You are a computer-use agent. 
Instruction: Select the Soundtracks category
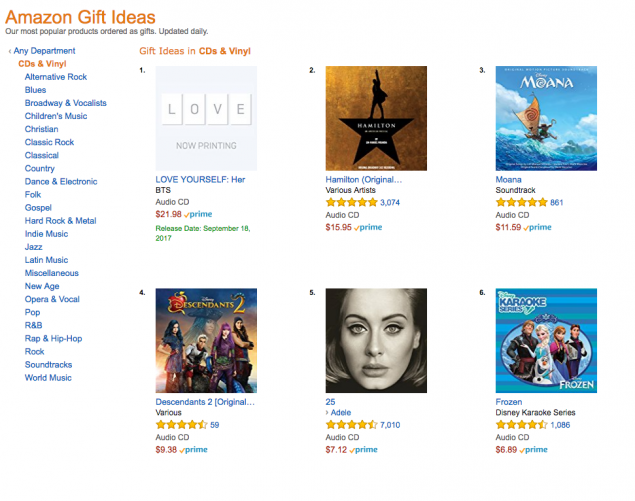tap(50, 365)
